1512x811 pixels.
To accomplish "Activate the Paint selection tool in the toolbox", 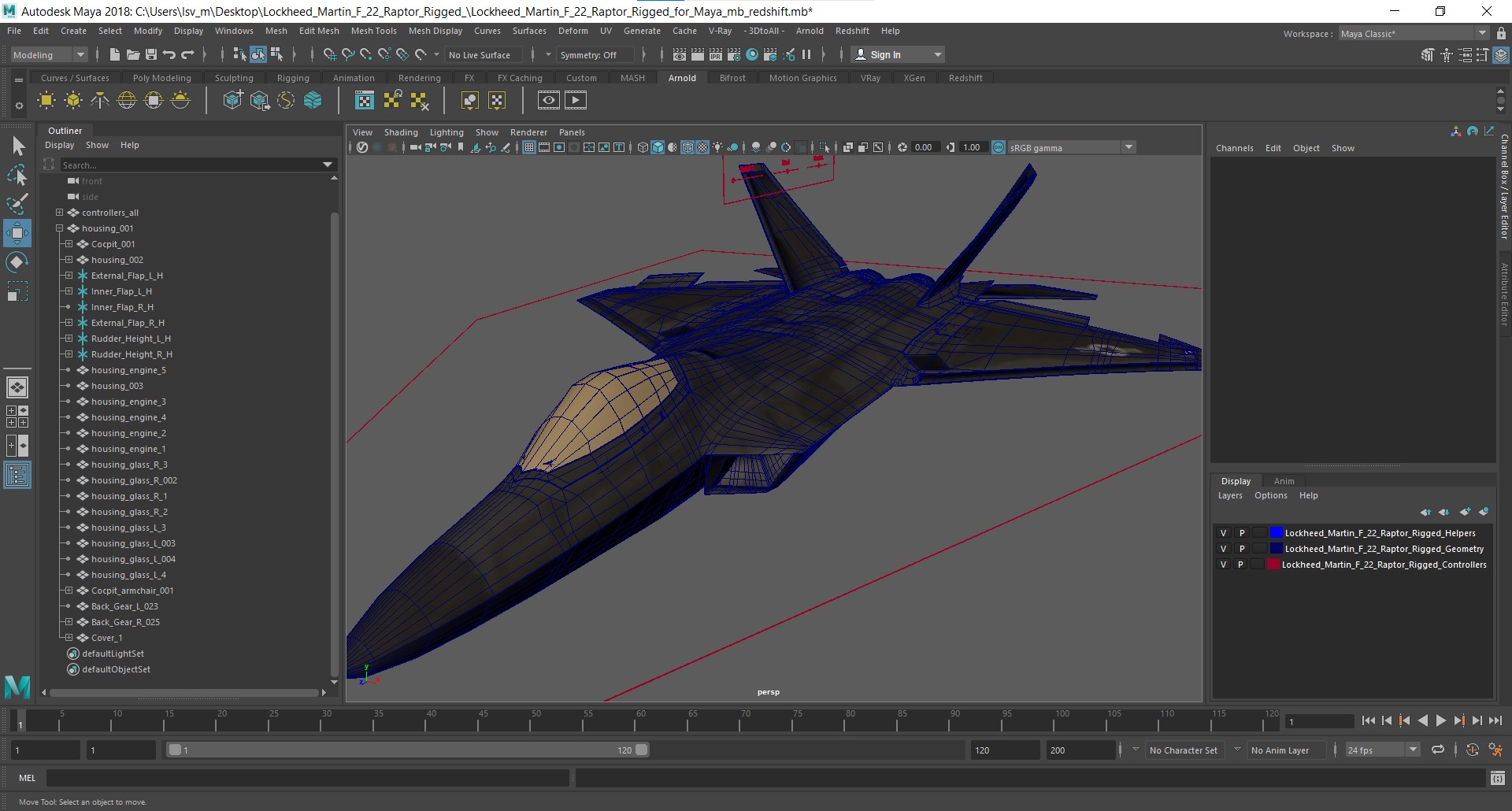I will pos(17,204).
